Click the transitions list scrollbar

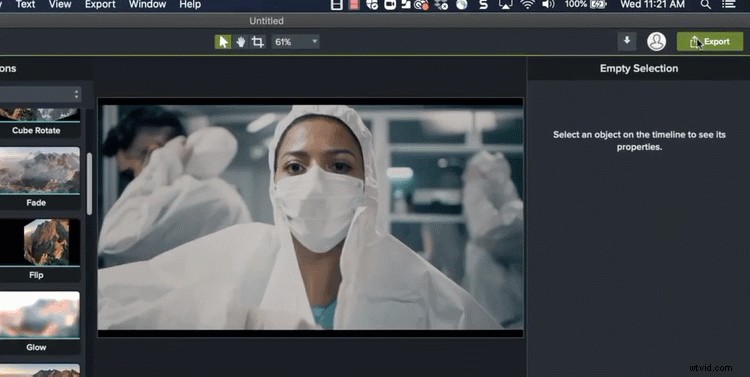[89, 184]
